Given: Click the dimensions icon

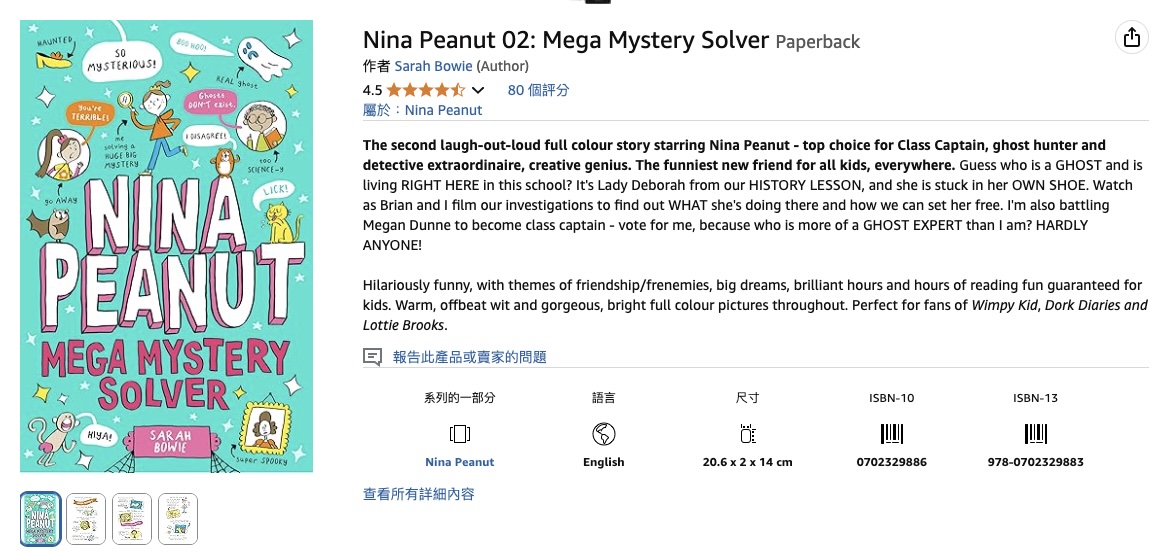Looking at the screenshot, I should [x=747, y=434].
